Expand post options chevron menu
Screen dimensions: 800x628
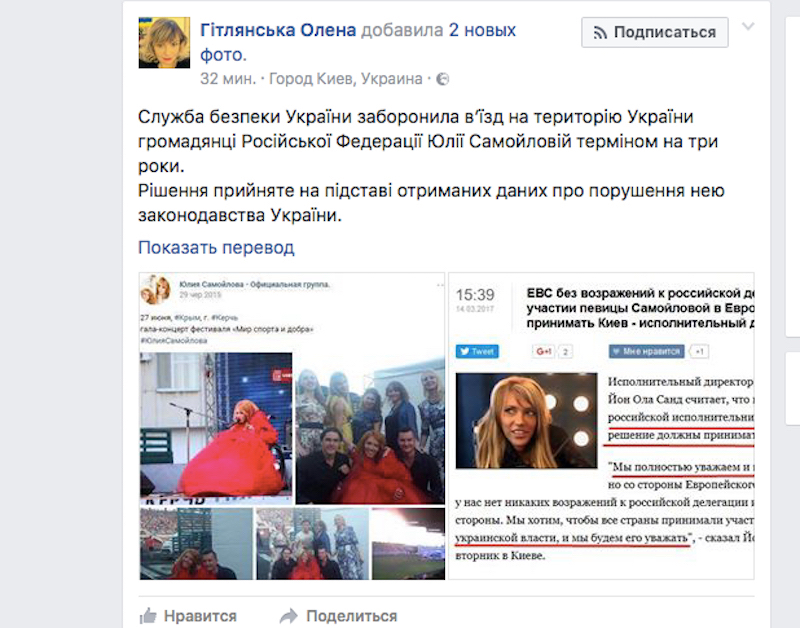[748, 27]
